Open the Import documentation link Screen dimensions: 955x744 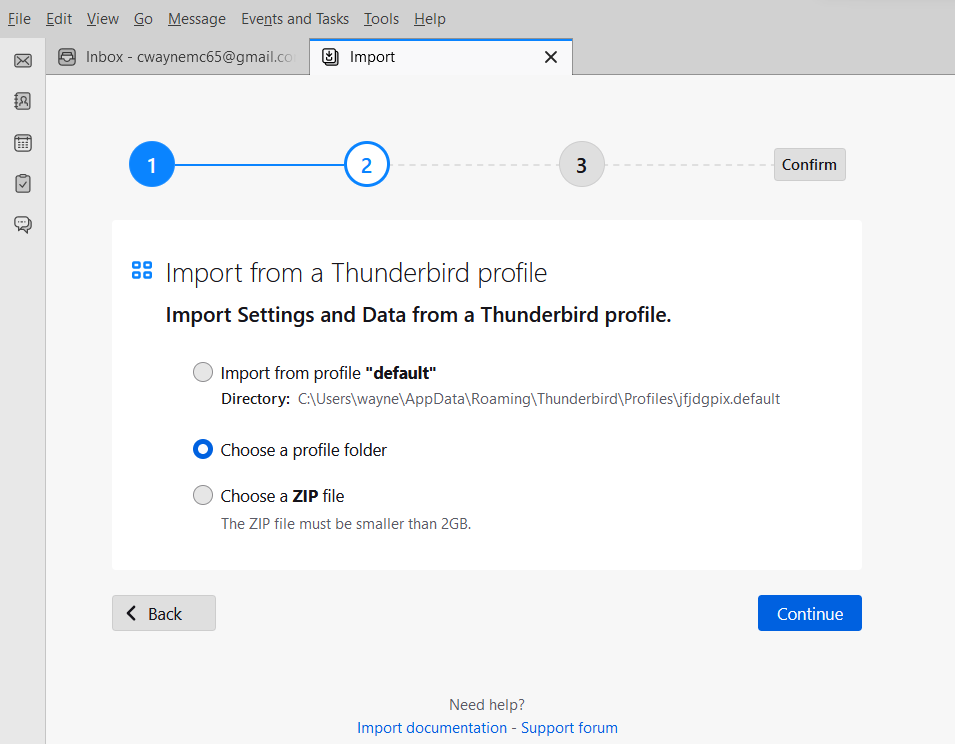[432, 728]
